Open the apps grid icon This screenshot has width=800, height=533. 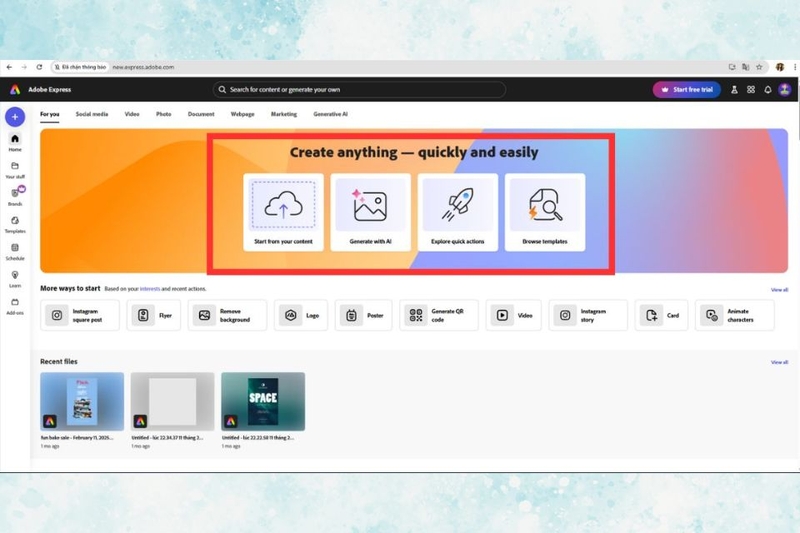click(751, 90)
